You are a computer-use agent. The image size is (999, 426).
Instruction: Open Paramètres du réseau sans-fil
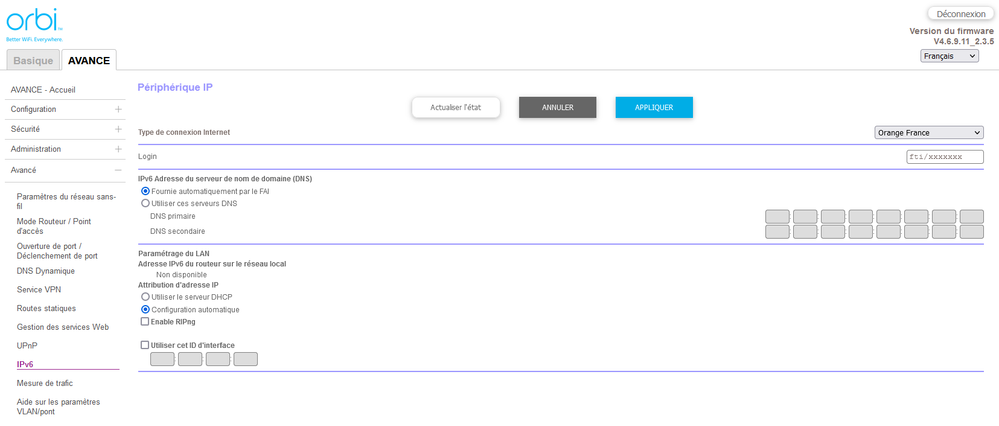66,201
